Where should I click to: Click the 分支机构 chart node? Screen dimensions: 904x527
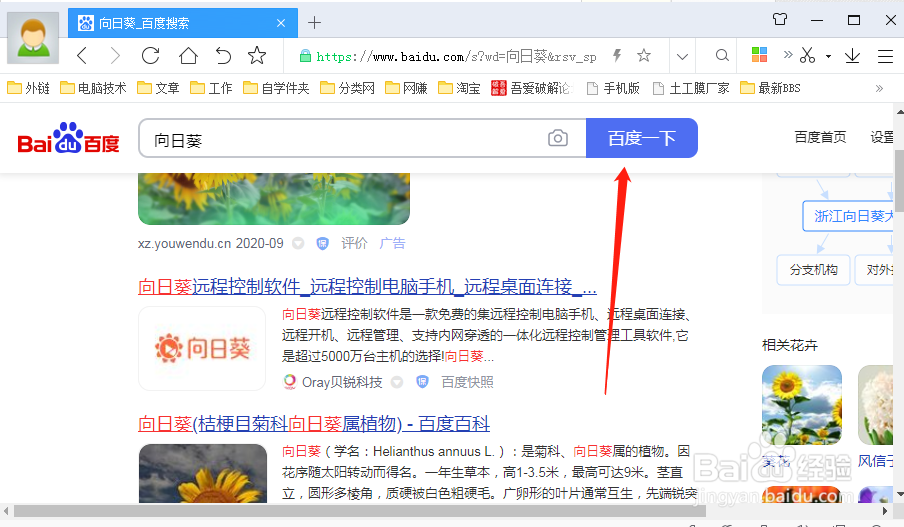pos(813,270)
